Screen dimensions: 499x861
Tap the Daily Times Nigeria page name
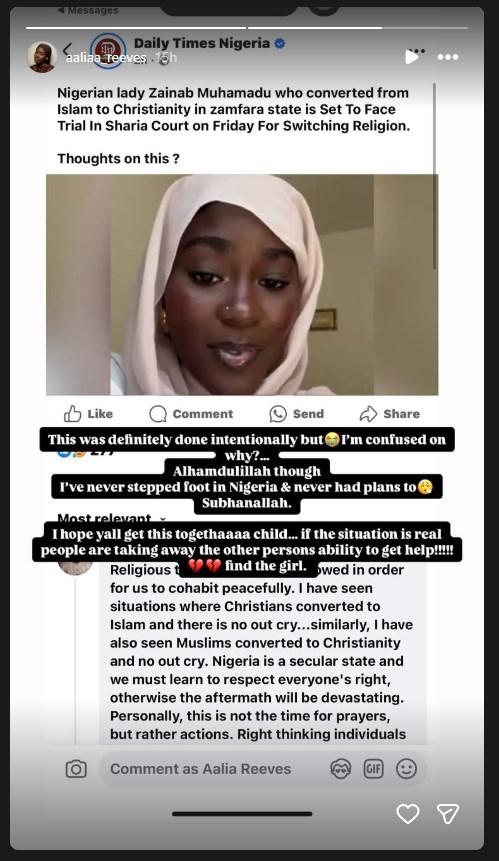click(202, 43)
